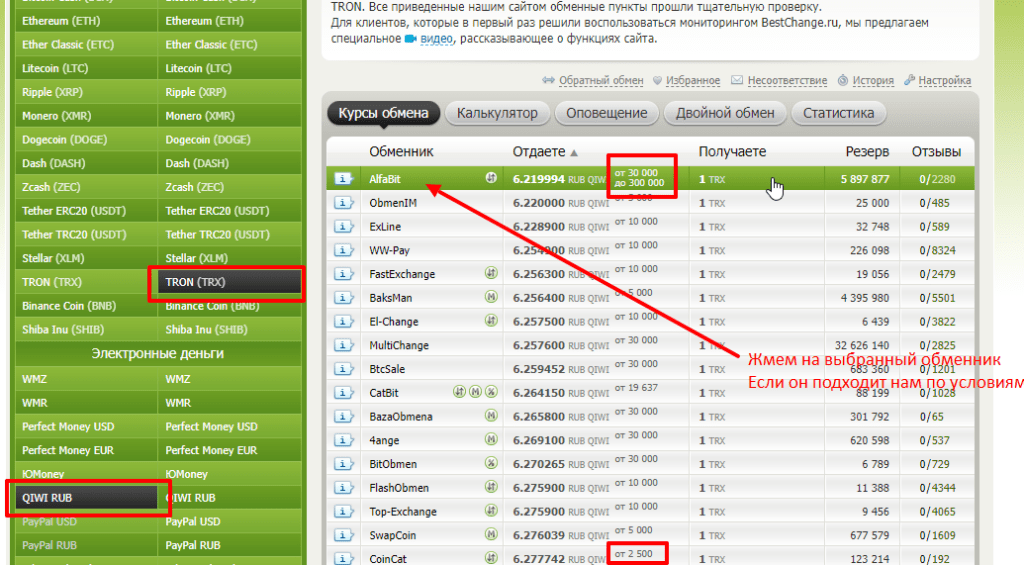Select Tether TRC20 (USDT) in give column

[86, 234]
